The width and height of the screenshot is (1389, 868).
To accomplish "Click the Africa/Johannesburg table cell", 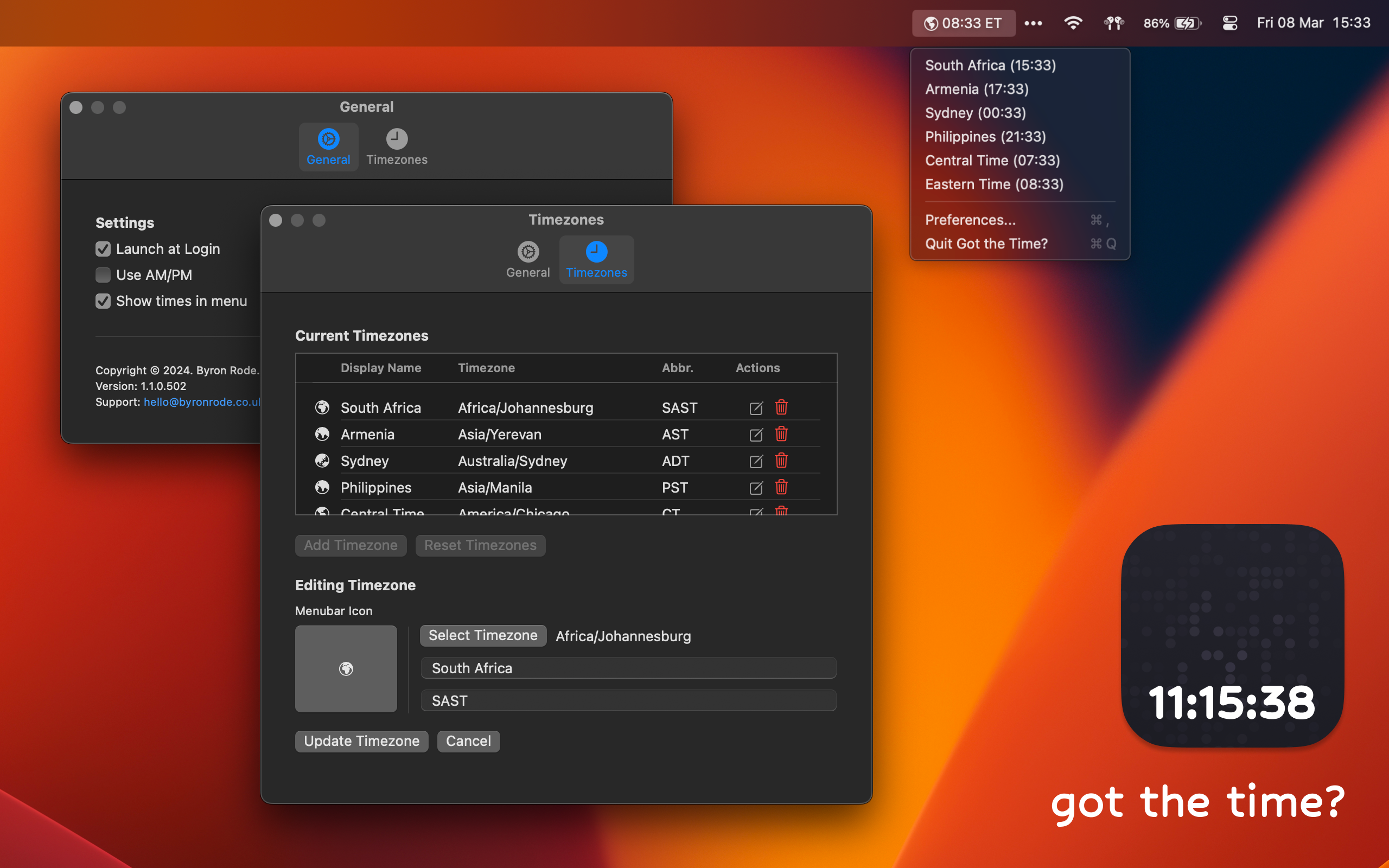I will (x=526, y=407).
